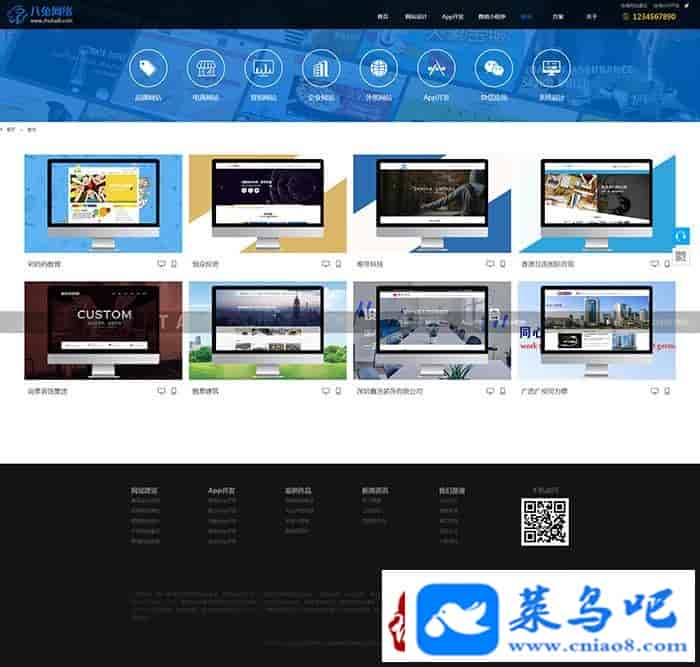Click the title under the conference-room card
Image resolution: width=700 pixels, height=667 pixels.
click(x=389, y=391)
